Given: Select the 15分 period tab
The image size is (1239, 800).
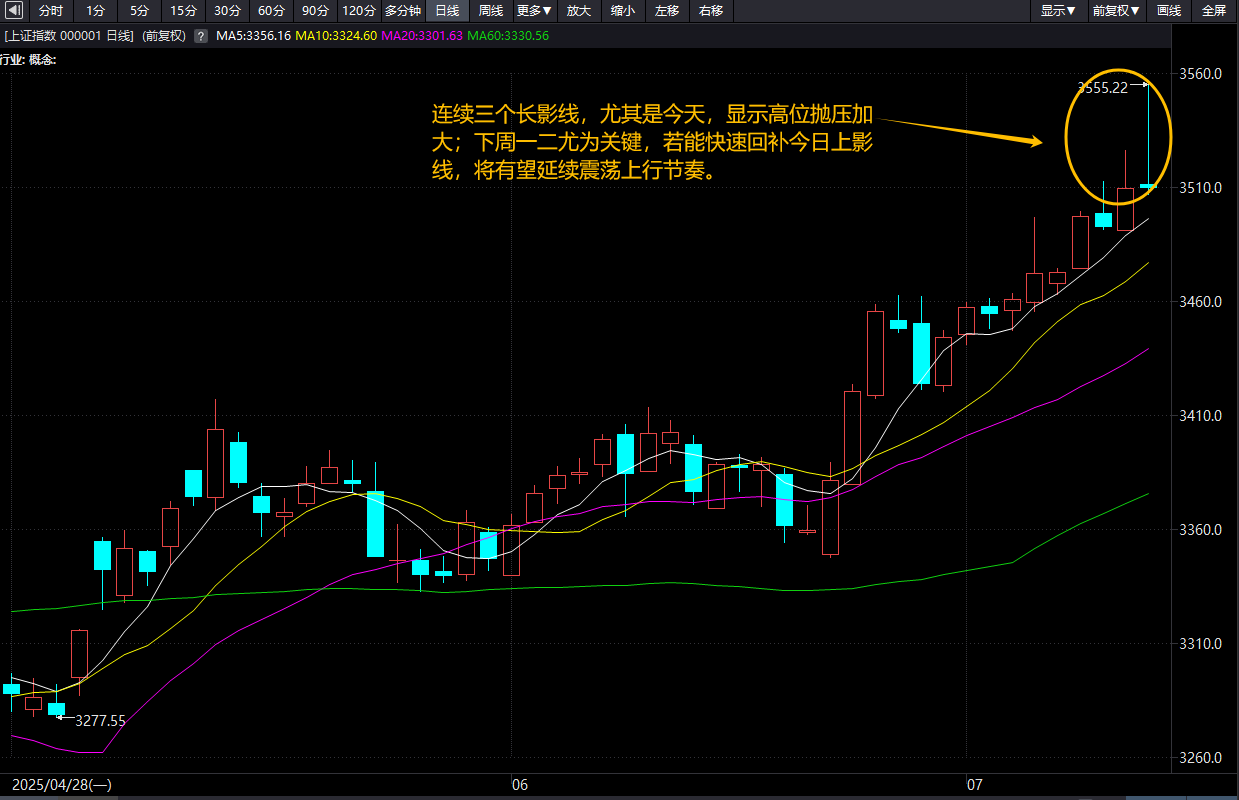Looking at the screenshot, I should pos(183,11).
